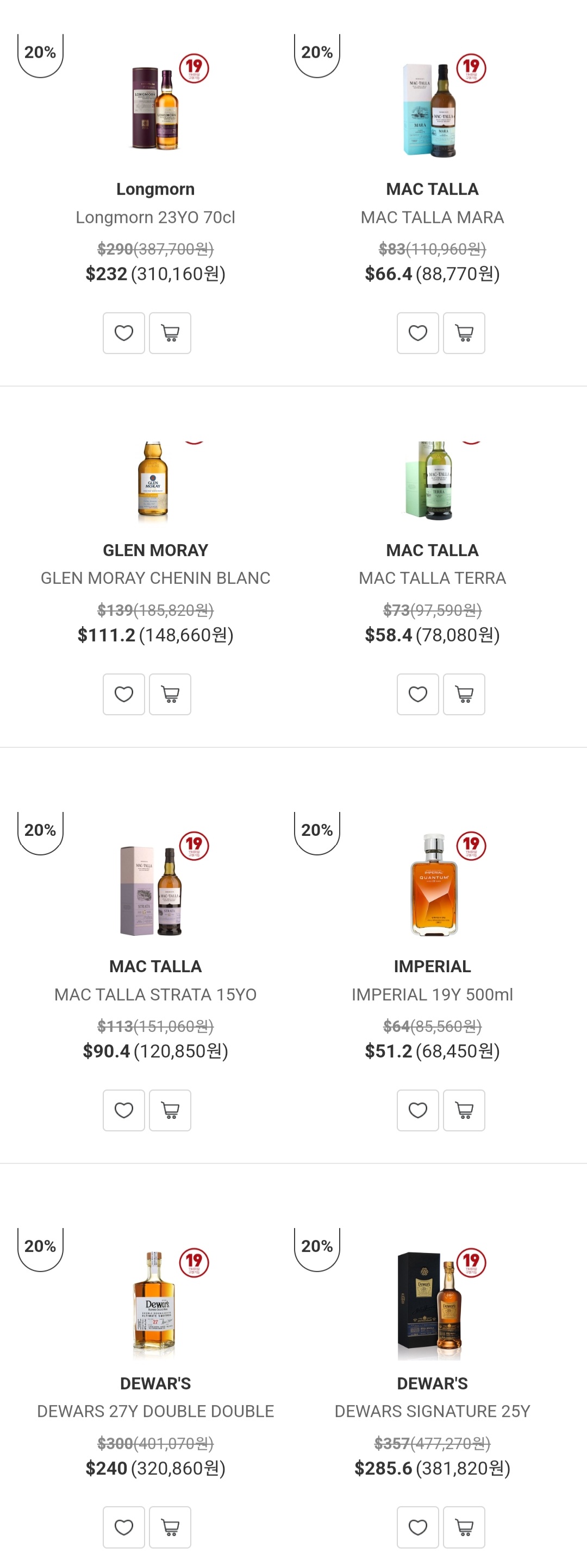Put GLEN MORAY CHENIN BLANC in cart
Screen dimensions: 587x1568
(x=170, y=694)
